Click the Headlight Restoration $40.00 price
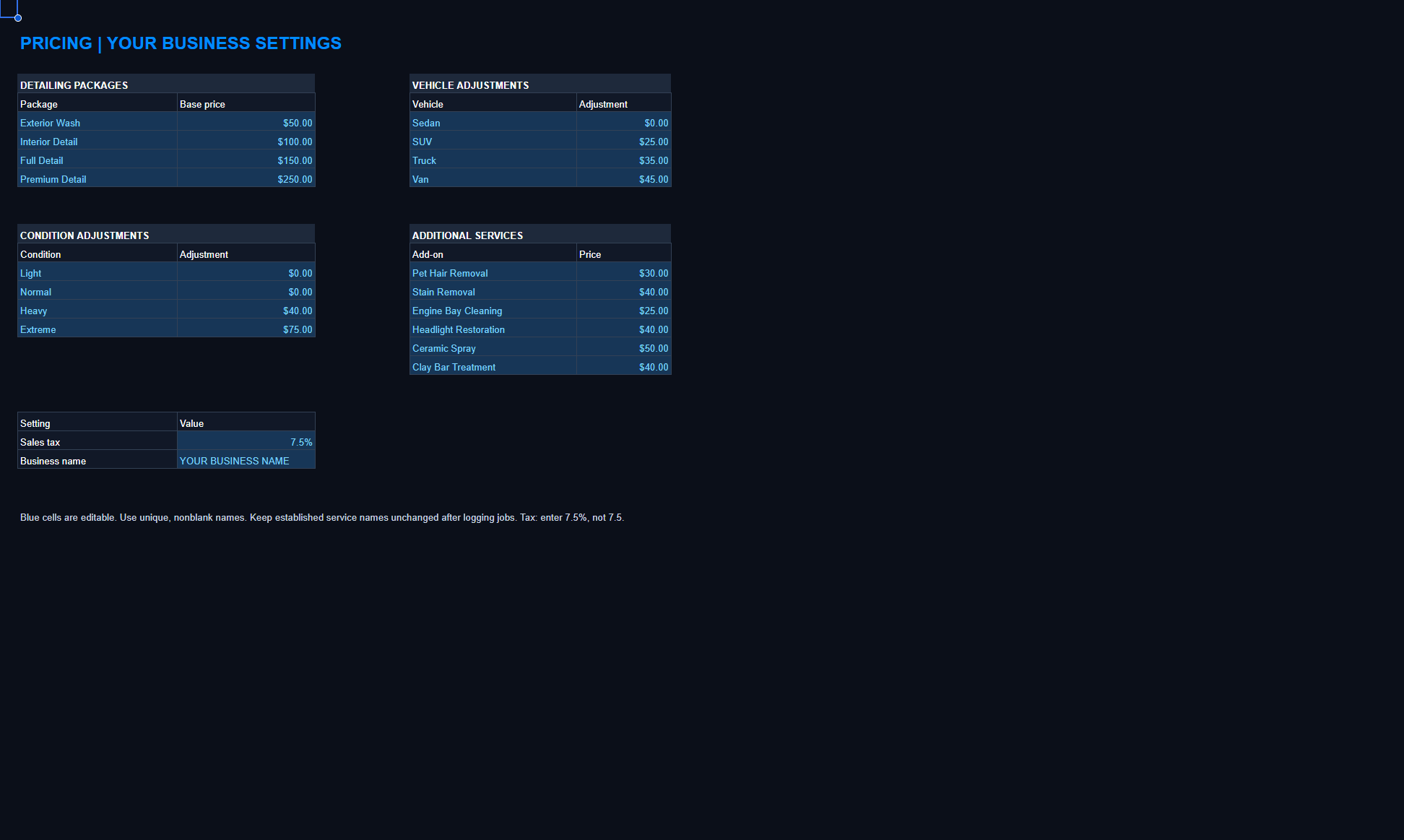 pos(623,329)
